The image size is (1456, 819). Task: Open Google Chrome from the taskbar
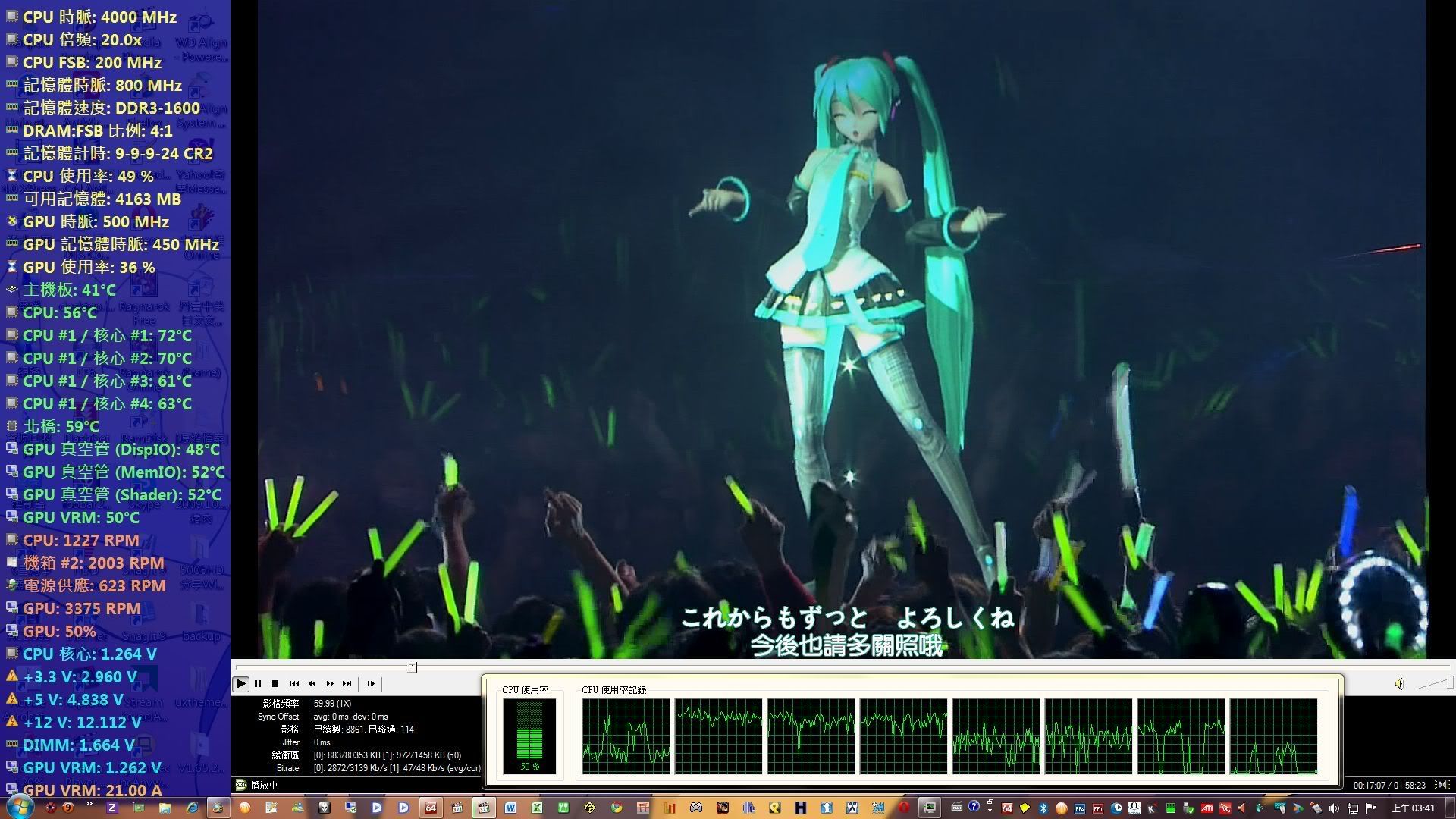pyautogui.click(x=617, y=808)
